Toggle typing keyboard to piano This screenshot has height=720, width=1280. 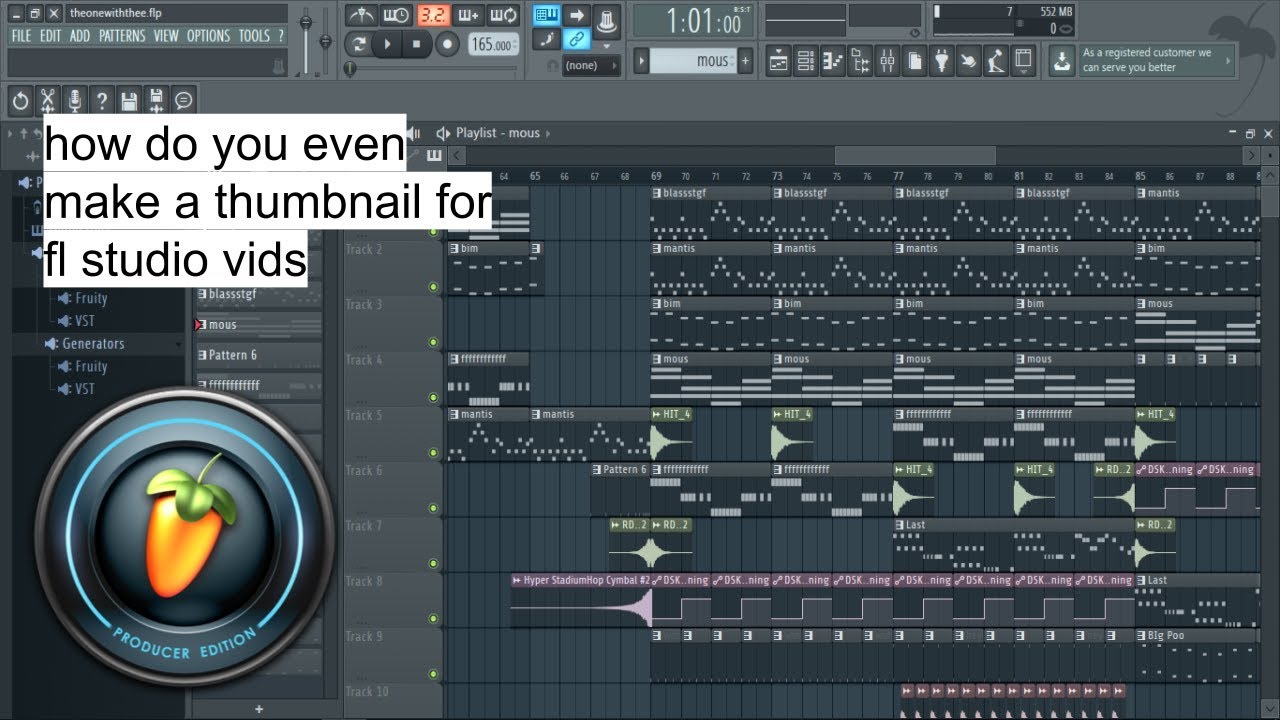546,16
